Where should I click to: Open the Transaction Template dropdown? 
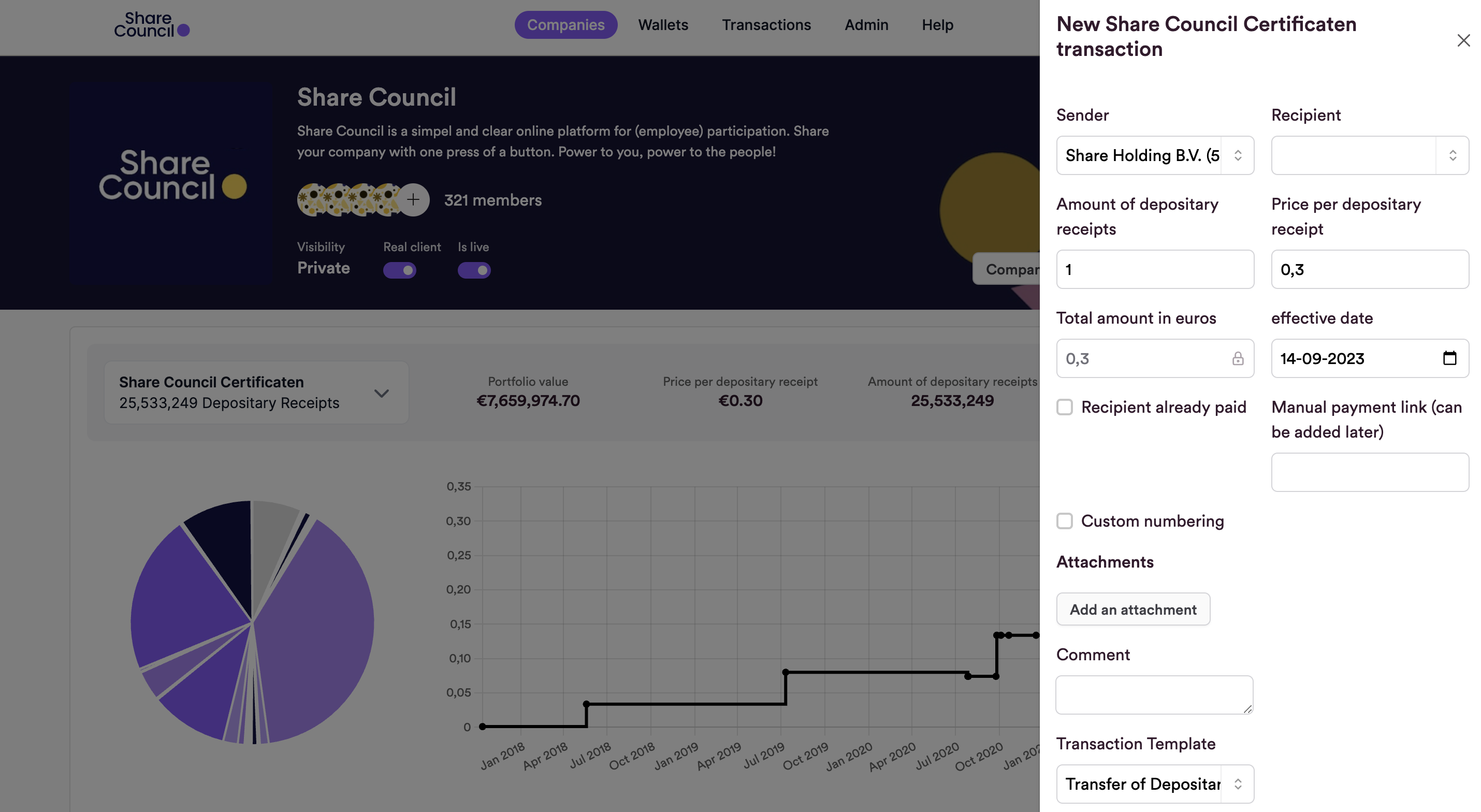tap(1154, 784)
